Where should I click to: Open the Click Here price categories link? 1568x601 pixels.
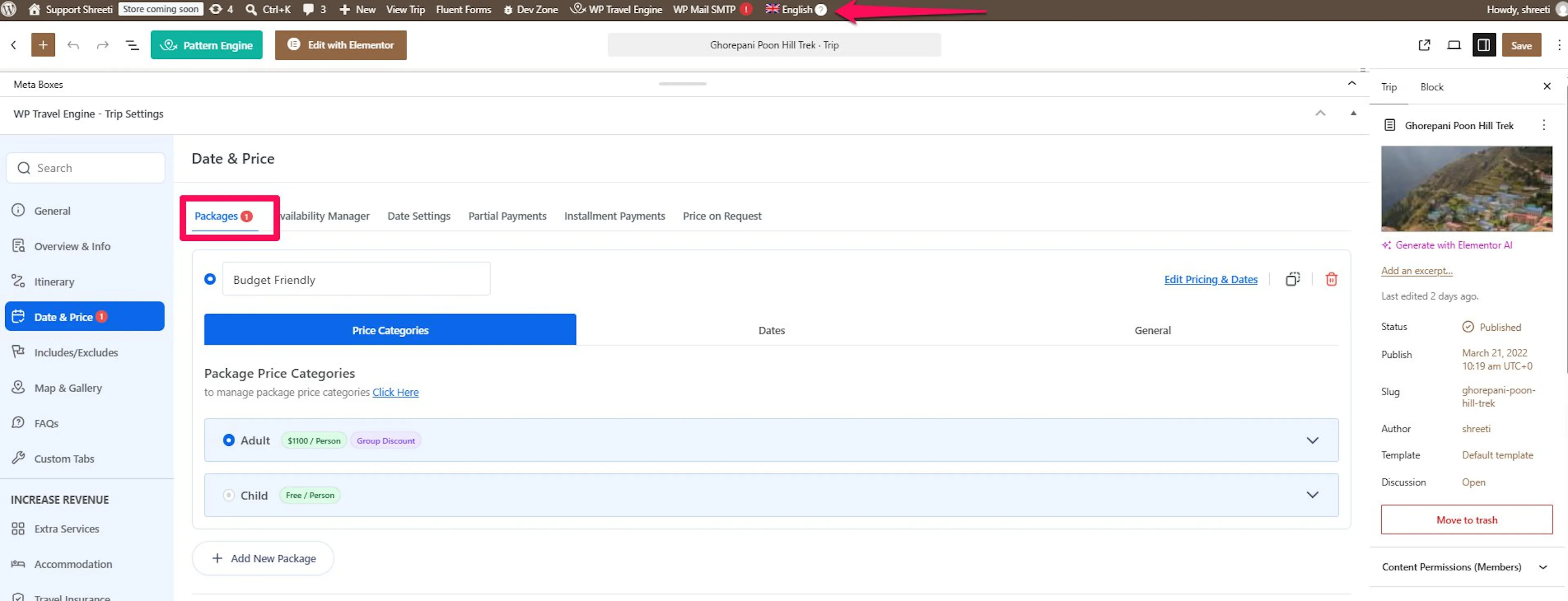(x=396, y=393)
